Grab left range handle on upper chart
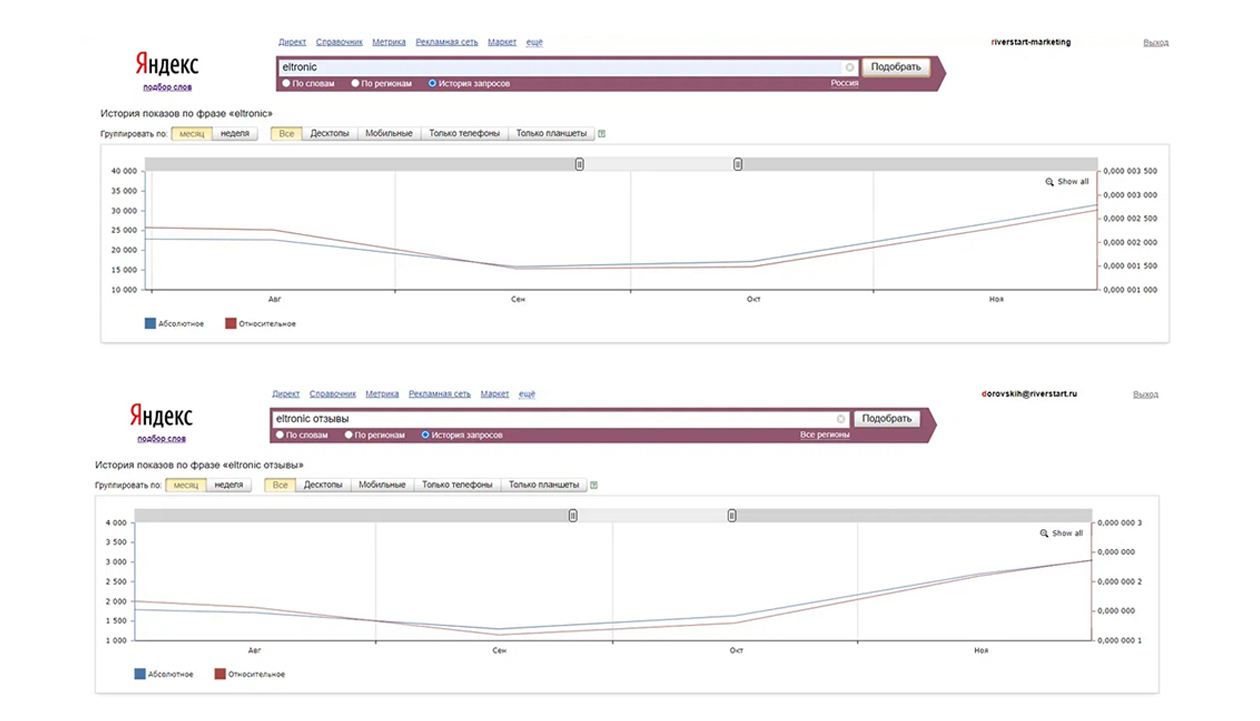 coord(579,164)
